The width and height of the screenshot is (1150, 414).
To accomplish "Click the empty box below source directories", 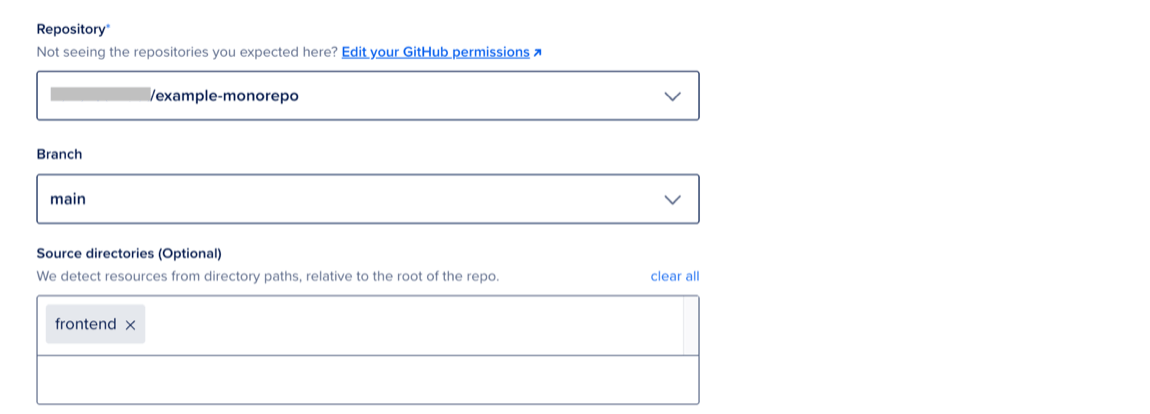I will (367, 380).
